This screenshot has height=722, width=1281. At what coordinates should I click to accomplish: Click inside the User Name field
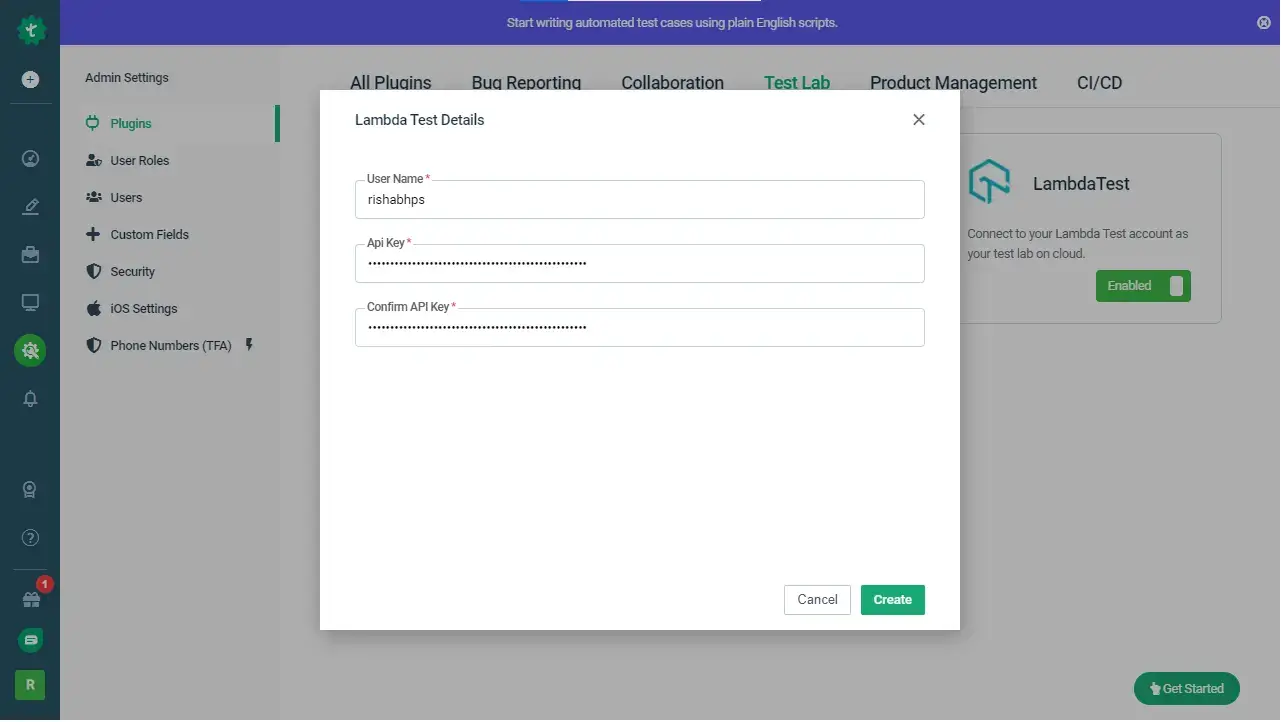[639, 199]
